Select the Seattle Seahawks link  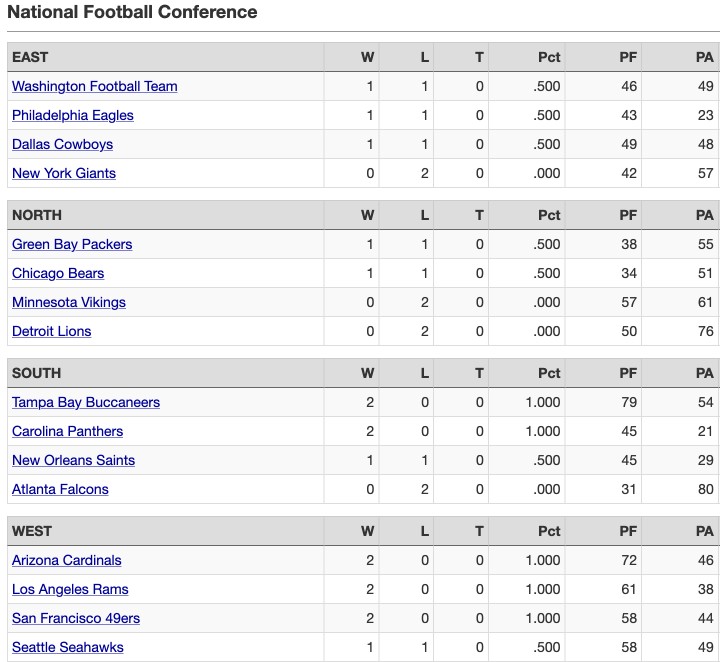[68, 647]
